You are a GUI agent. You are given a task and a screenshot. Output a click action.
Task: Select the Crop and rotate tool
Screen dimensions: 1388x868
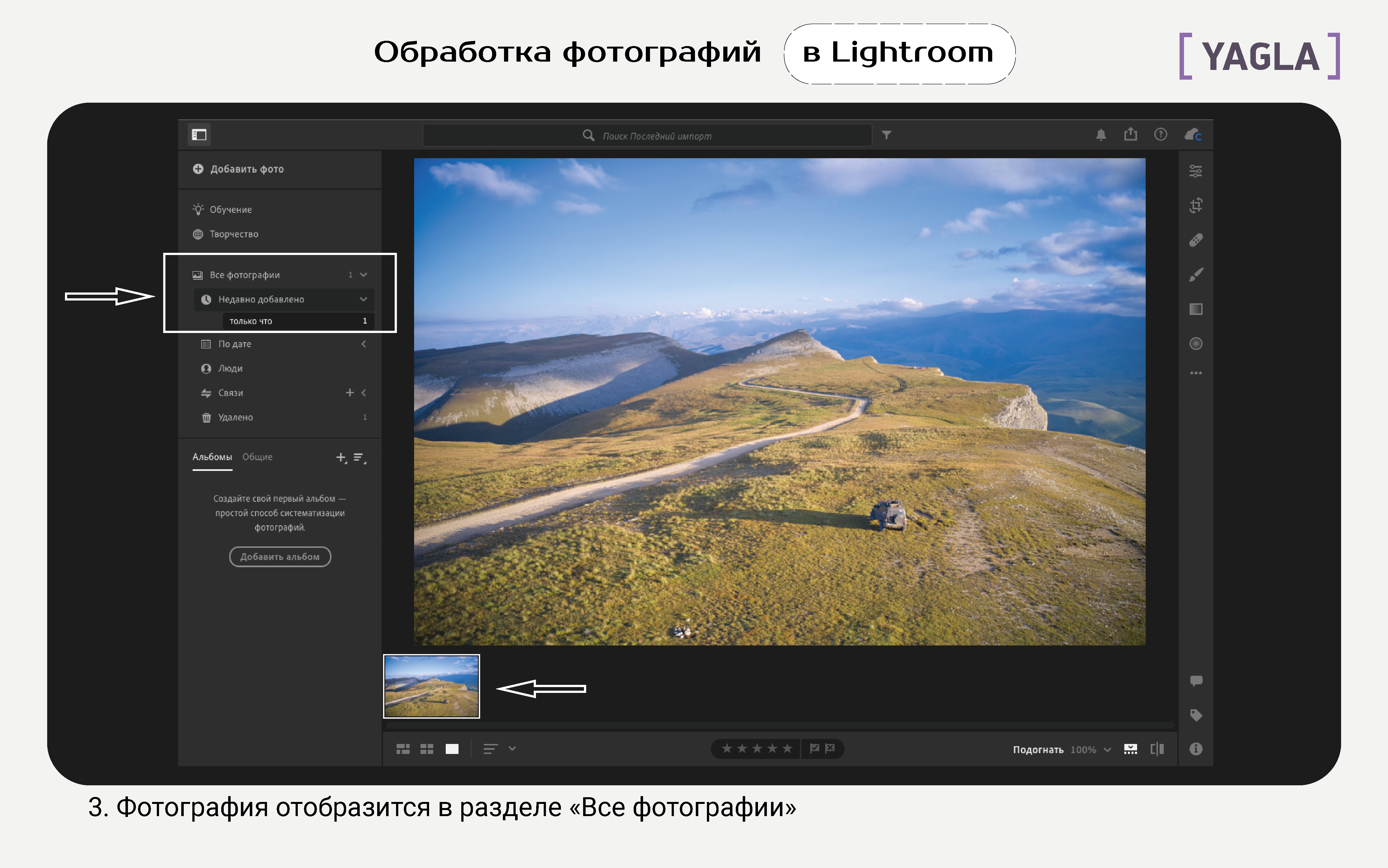pyautogui.click(x=1196, y=206)
